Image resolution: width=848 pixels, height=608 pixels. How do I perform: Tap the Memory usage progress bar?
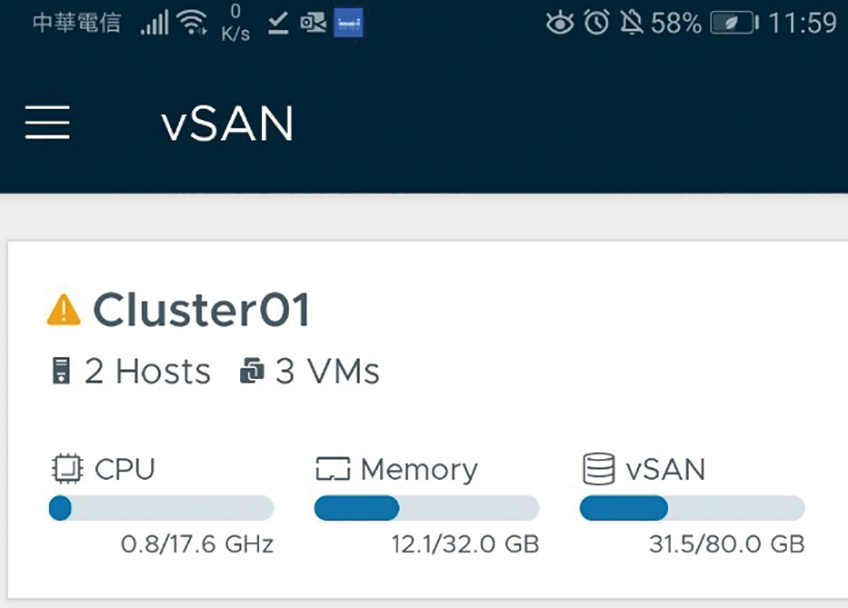coord(427,508)
